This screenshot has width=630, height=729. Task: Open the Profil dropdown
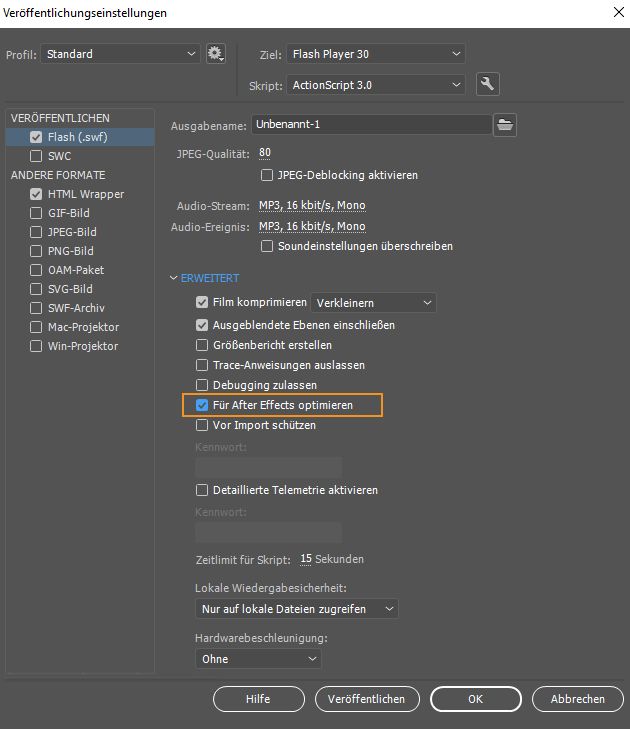122,54
